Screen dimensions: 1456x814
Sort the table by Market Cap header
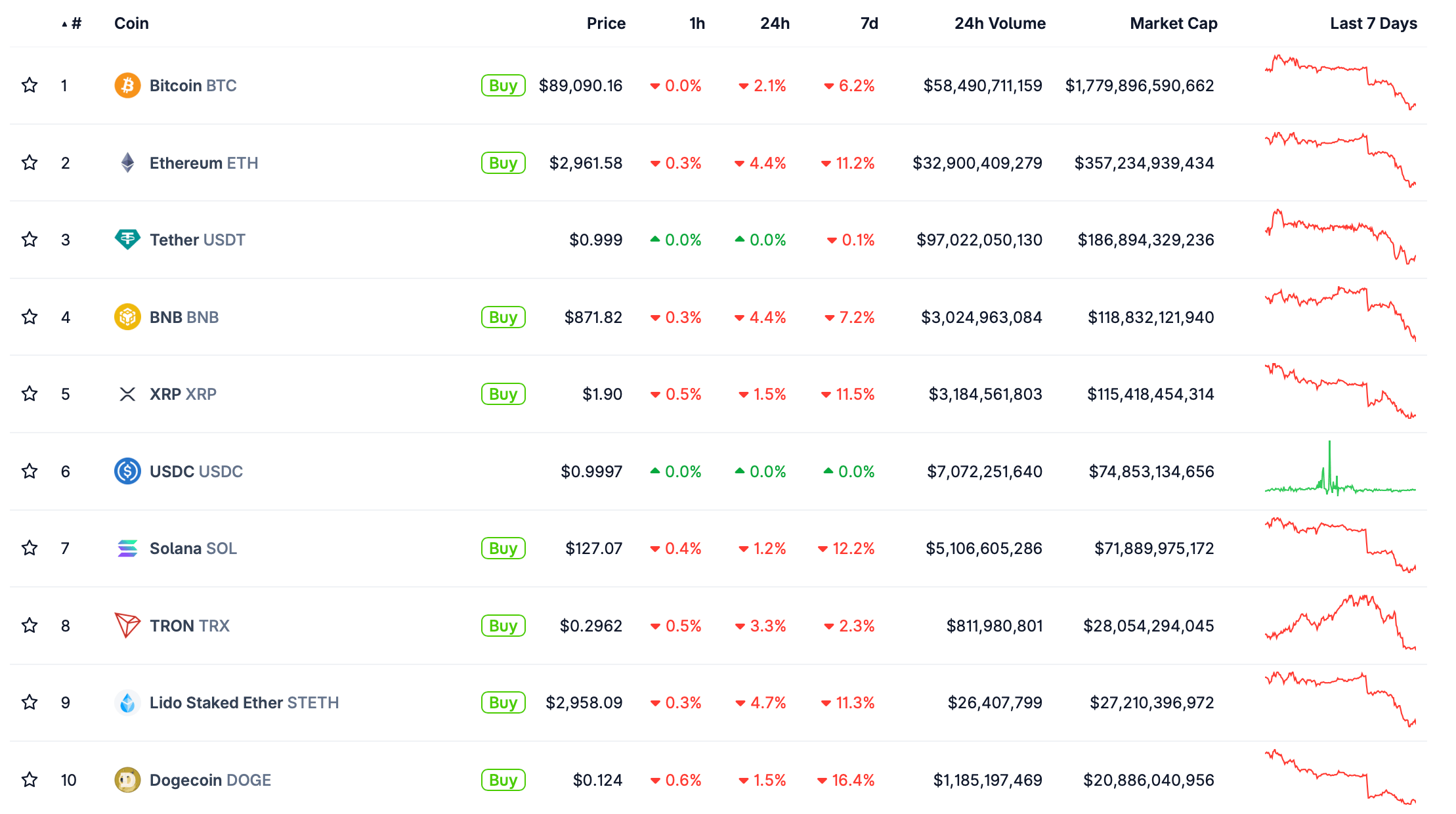pos(1173,24)
